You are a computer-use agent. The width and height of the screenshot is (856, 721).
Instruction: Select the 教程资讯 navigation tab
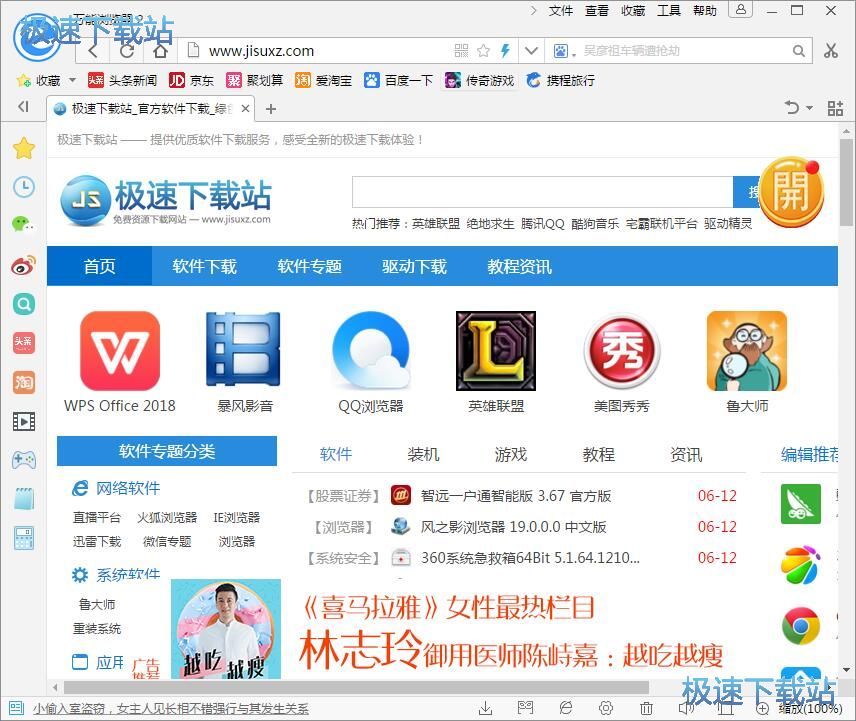tap(519, 266)
